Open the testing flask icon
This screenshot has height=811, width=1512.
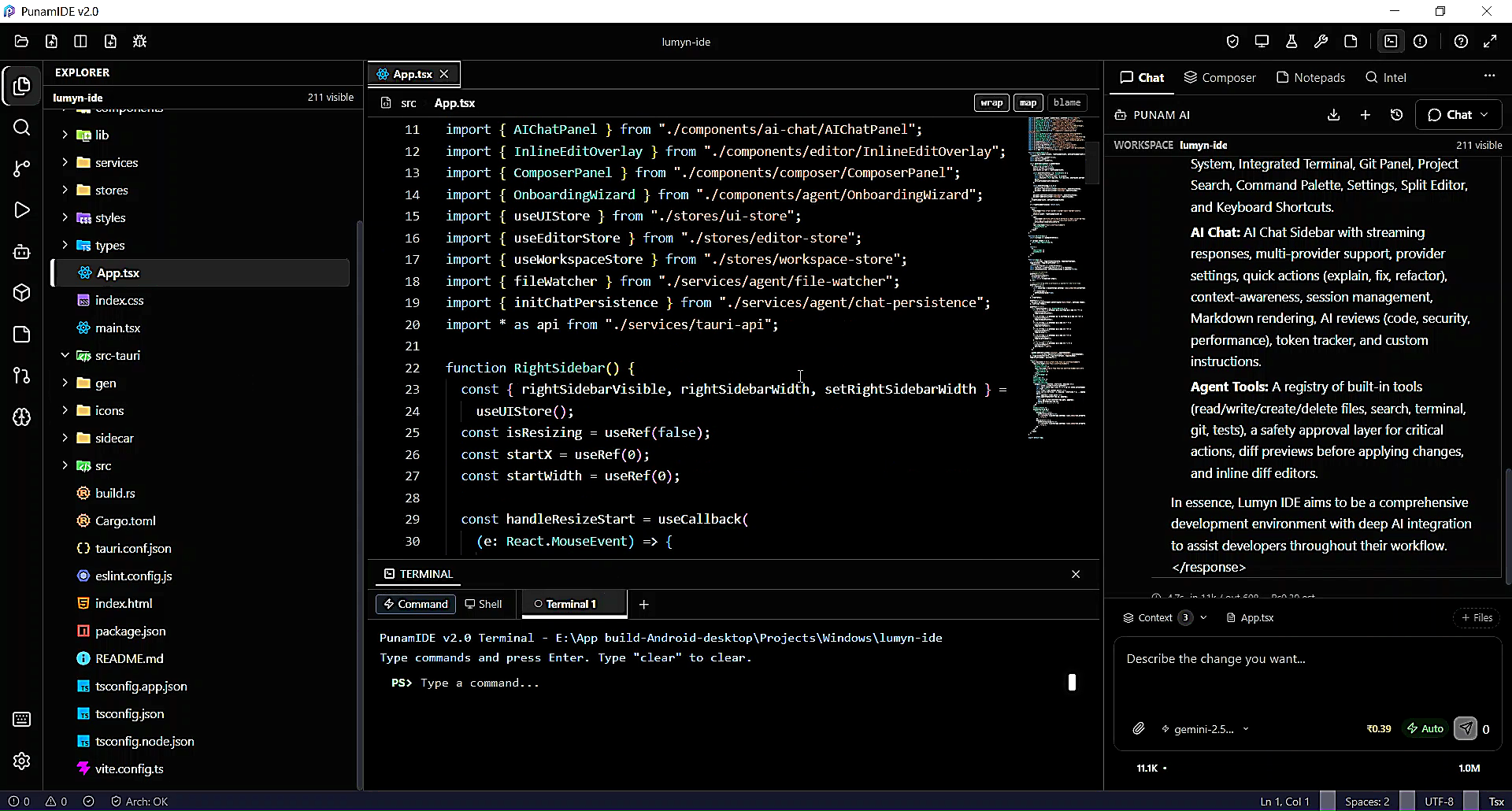[1291, 42]
